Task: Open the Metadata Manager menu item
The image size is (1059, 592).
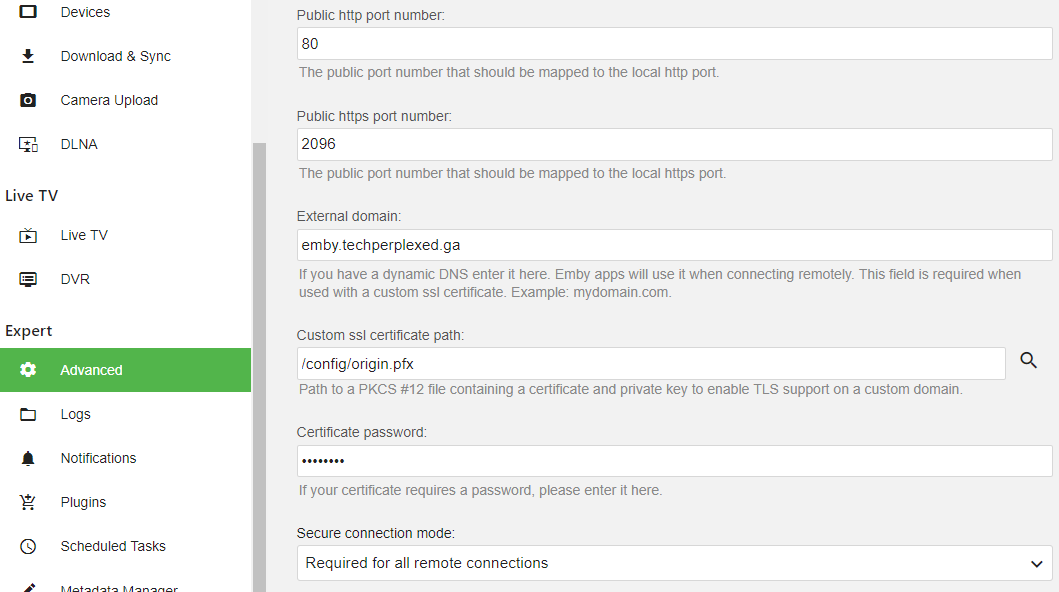Action: click(x=118, y=588)
